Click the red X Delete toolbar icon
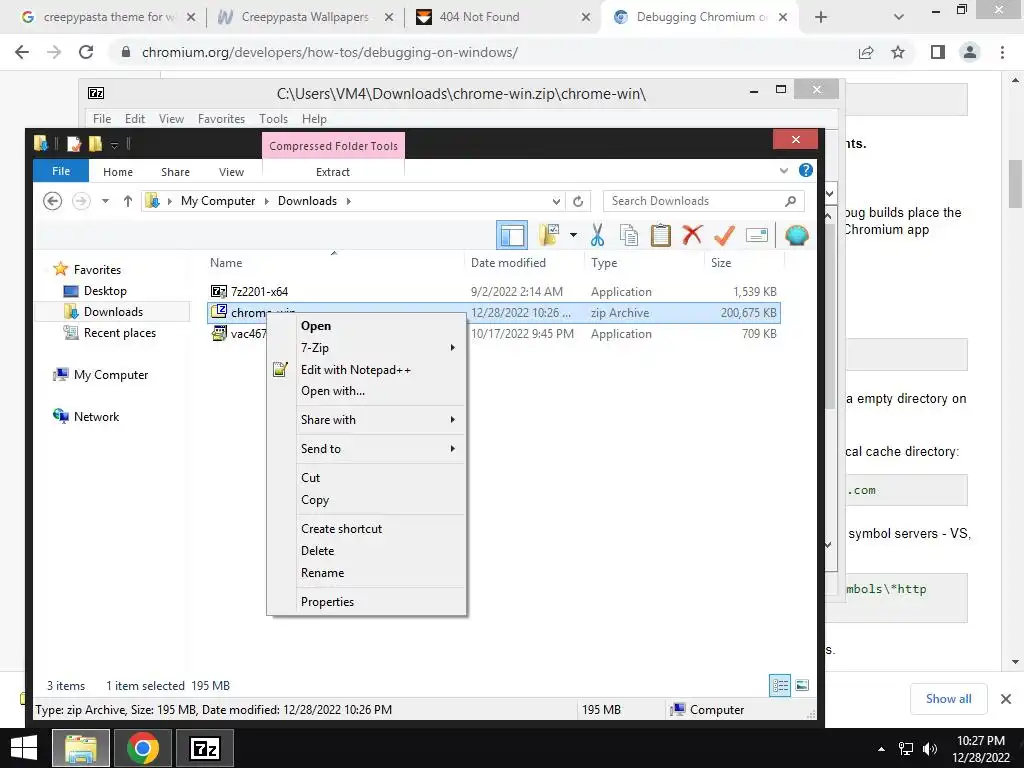The height and width of the screenshot is (768, 1024). click(x=692, y=235)
